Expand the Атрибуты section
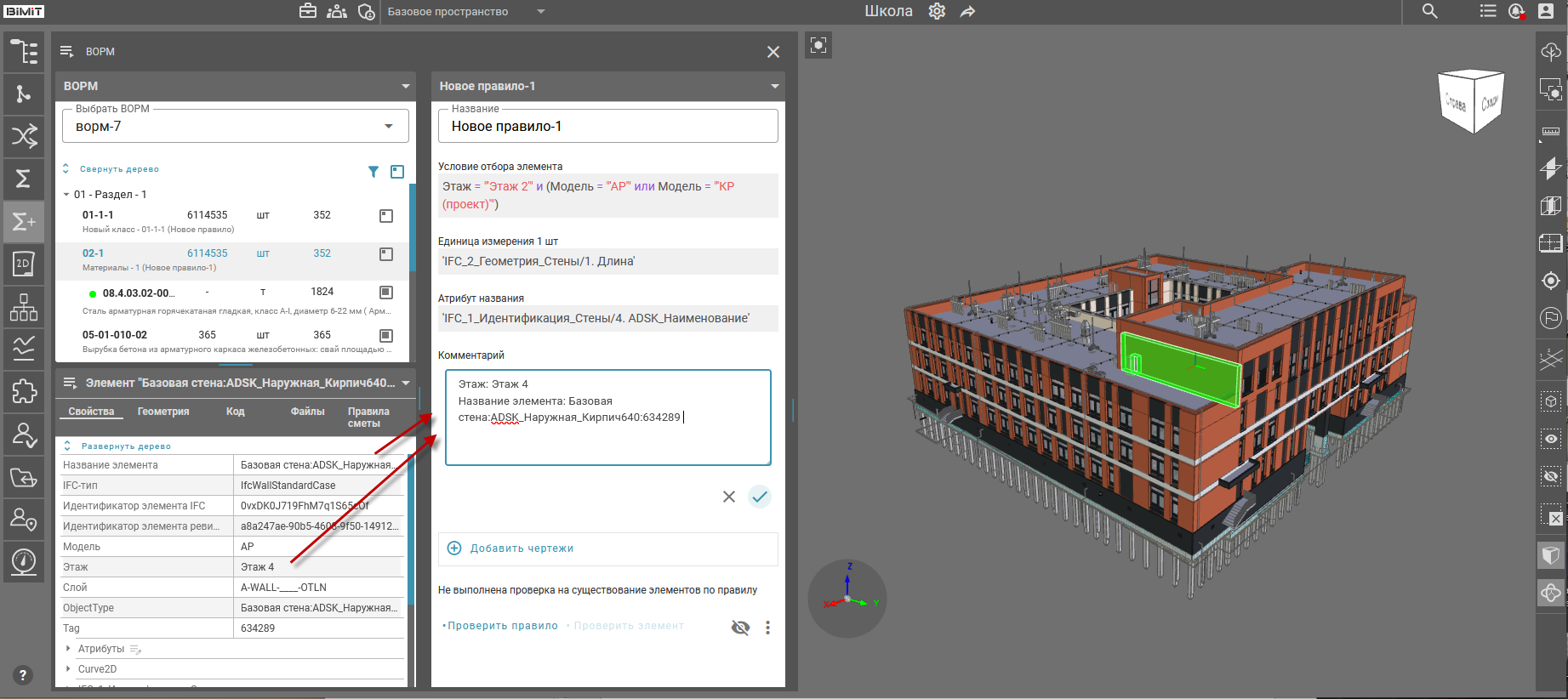1568x699 pixels. 69,649
